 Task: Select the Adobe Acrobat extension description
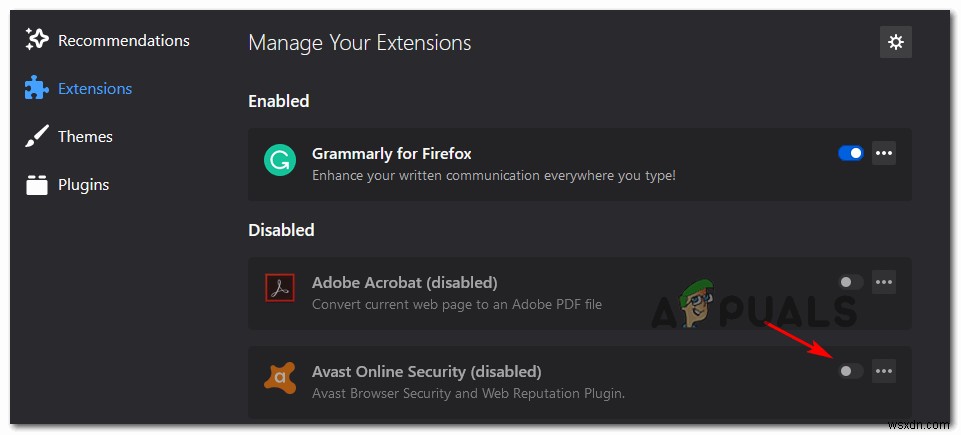(456, 304)
